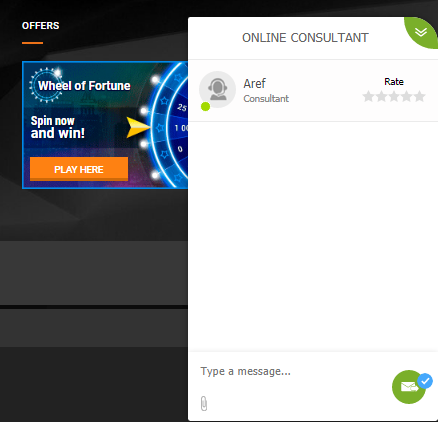Rate the consultant three stars

(394, 96)
